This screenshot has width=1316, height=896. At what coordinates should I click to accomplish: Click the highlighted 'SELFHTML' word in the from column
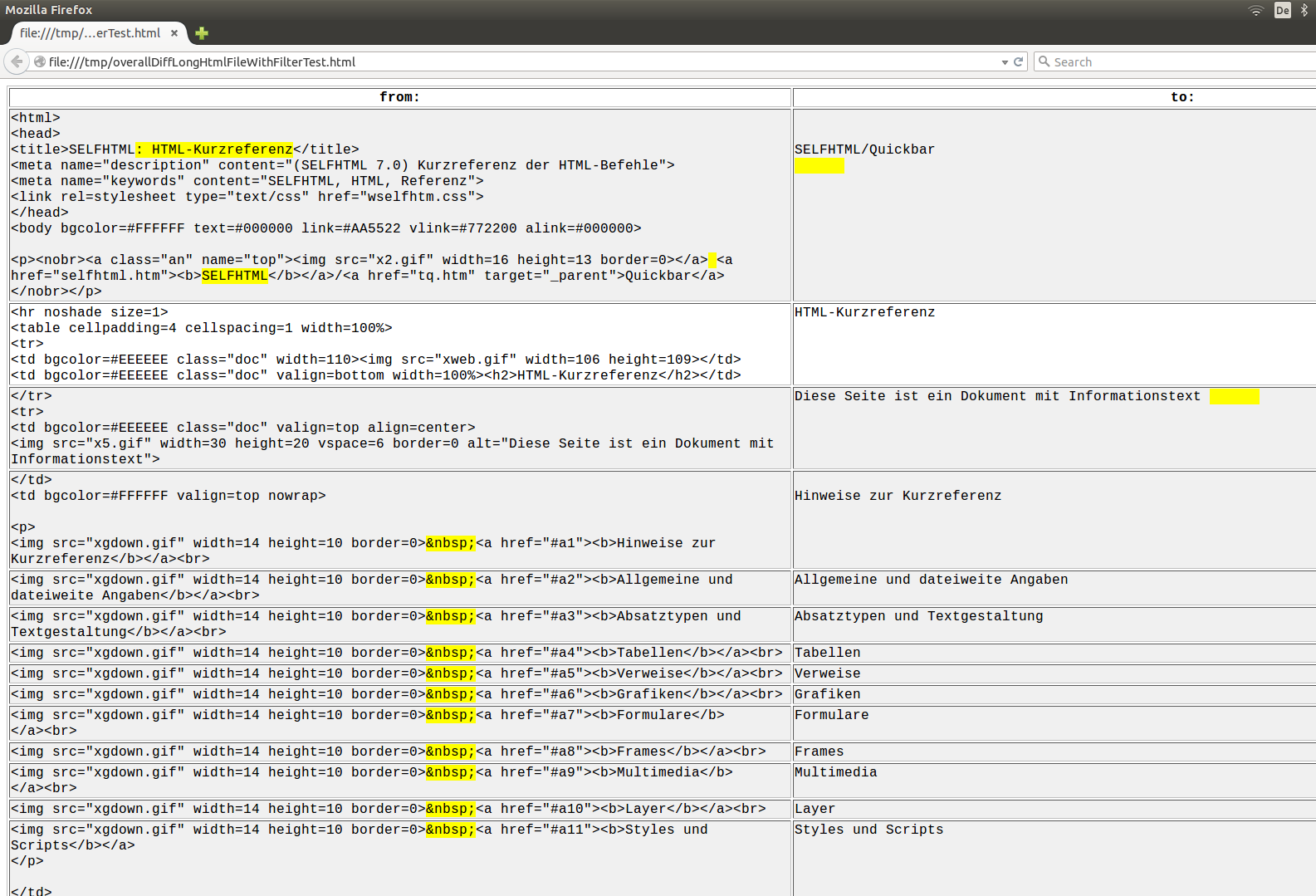(x=235, y=276)
